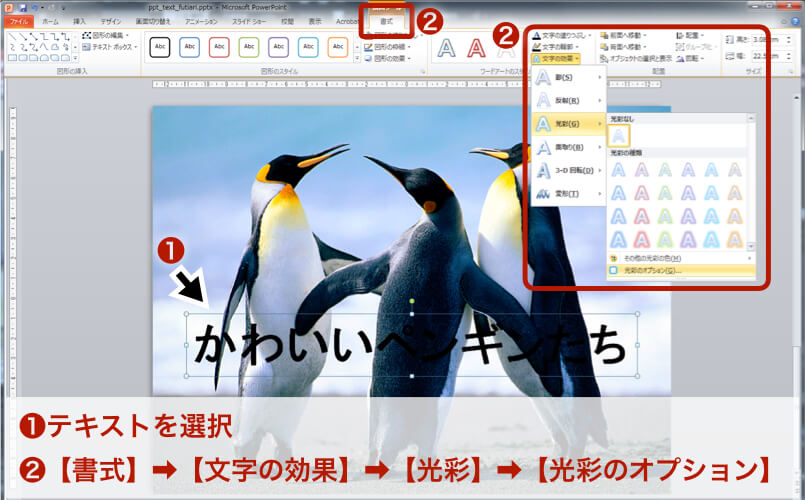
Task: Open 反射(R) reflection submenu
Action: click(x=569, y=101)
